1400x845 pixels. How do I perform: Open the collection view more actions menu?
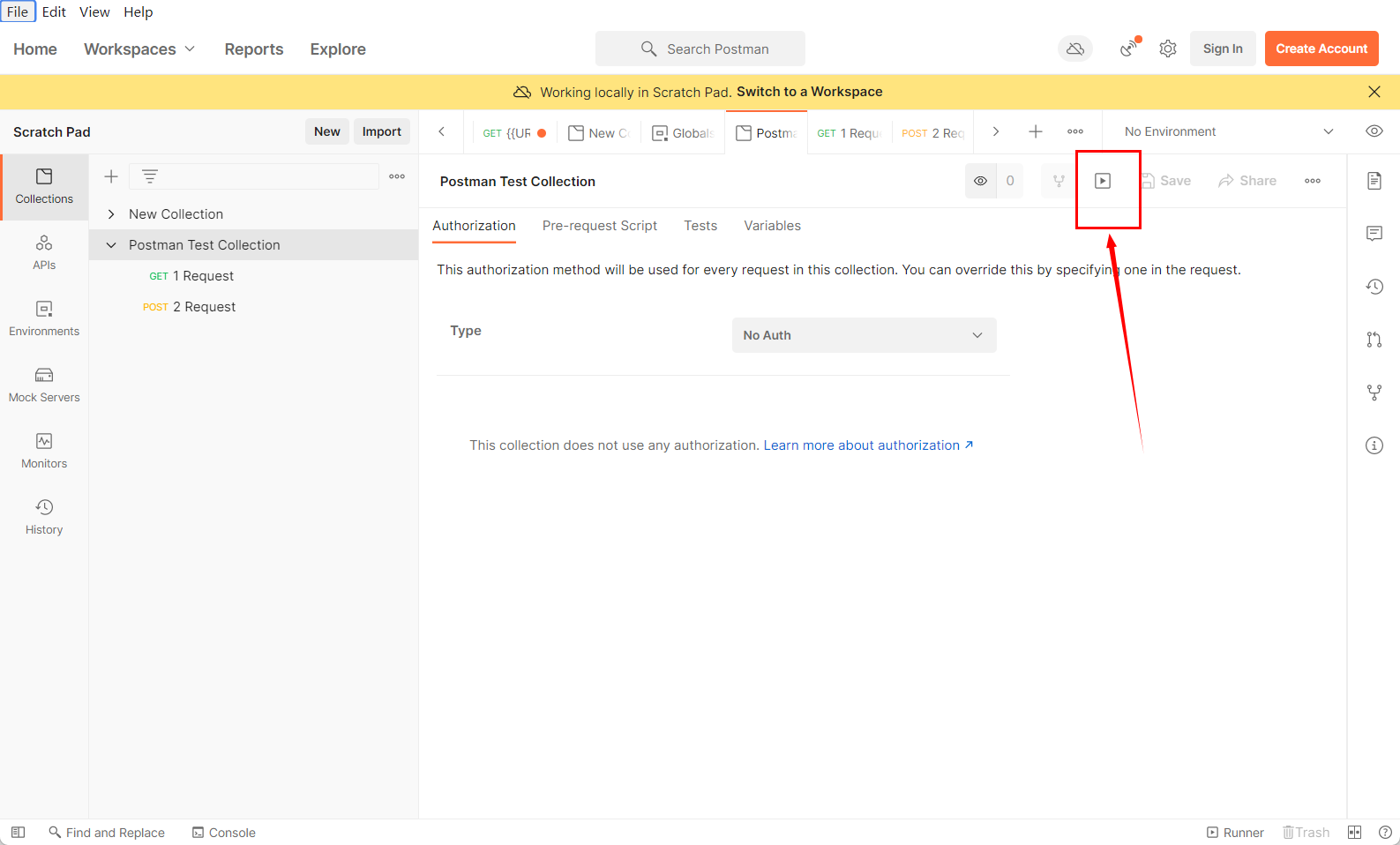[x=1313, y=181]
